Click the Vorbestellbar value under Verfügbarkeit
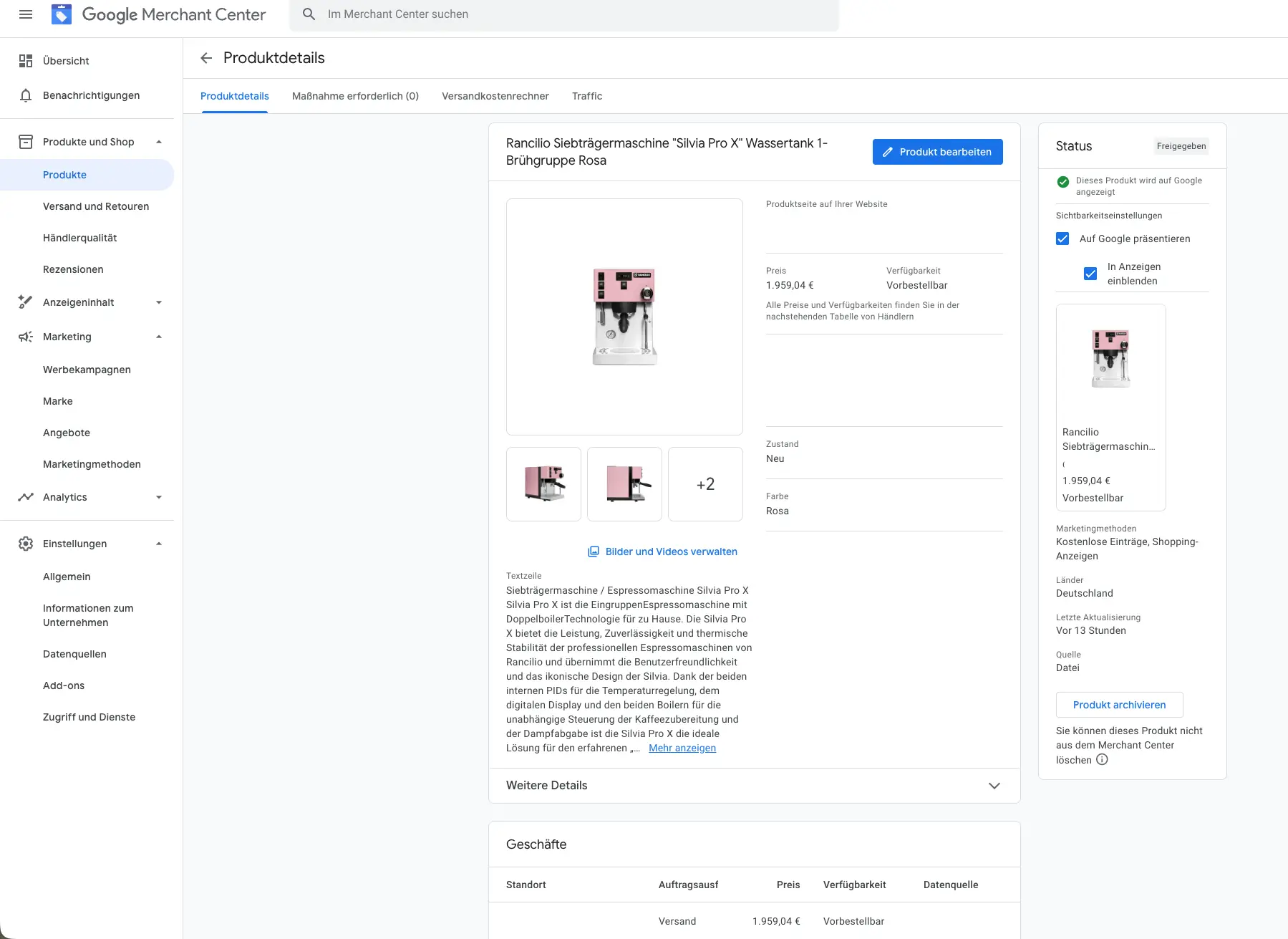 (916, 285)
